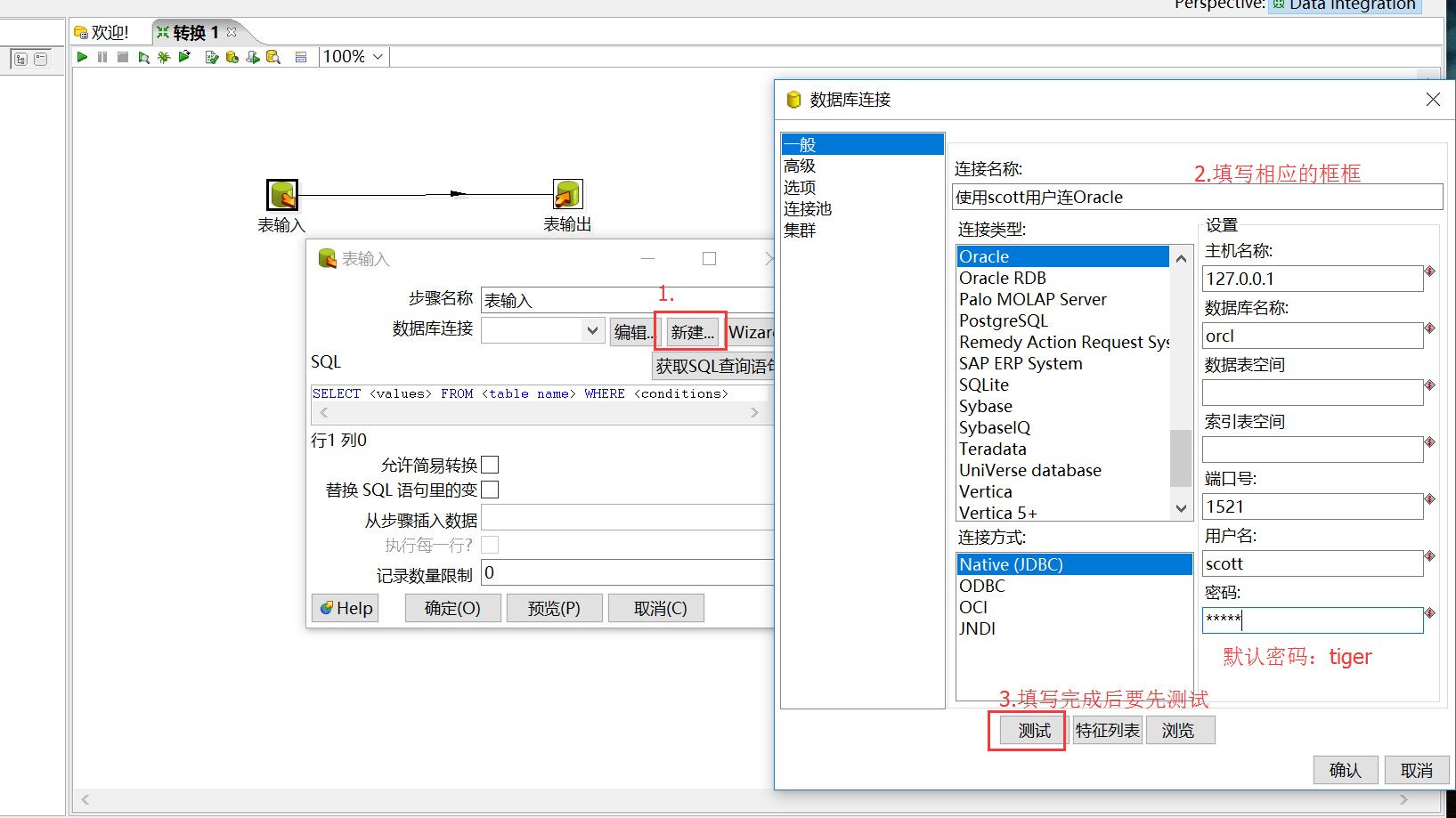
Task: Run the transformation with the green play icon
Action: pyautogui.click(x=82, y=56)
